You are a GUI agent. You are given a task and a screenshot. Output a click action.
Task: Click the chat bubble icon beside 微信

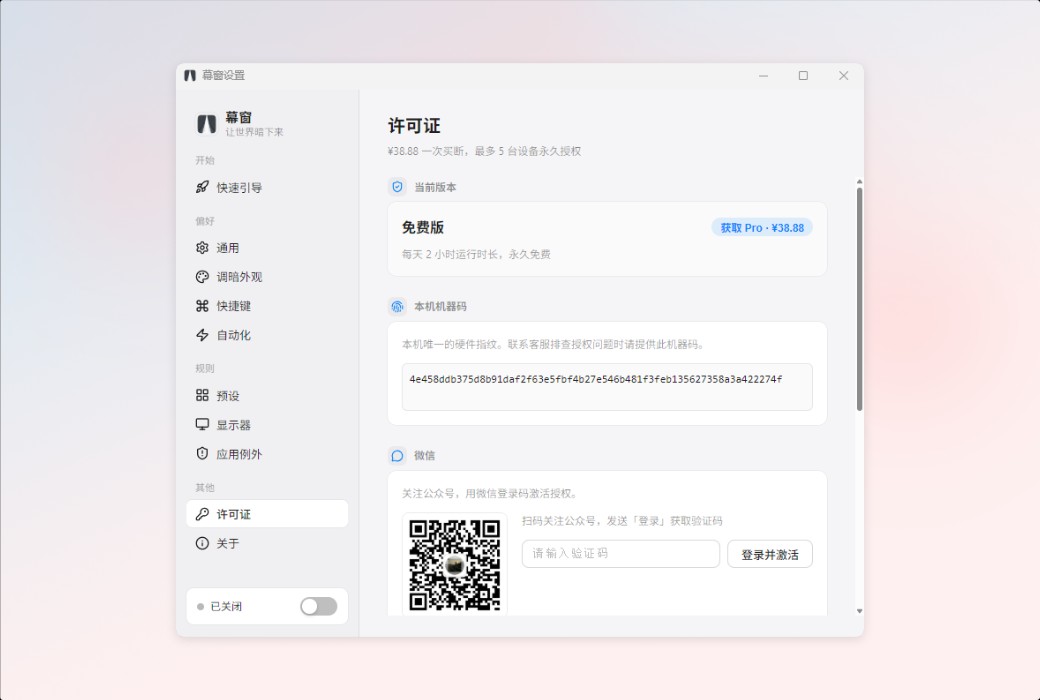click(397, 456)
